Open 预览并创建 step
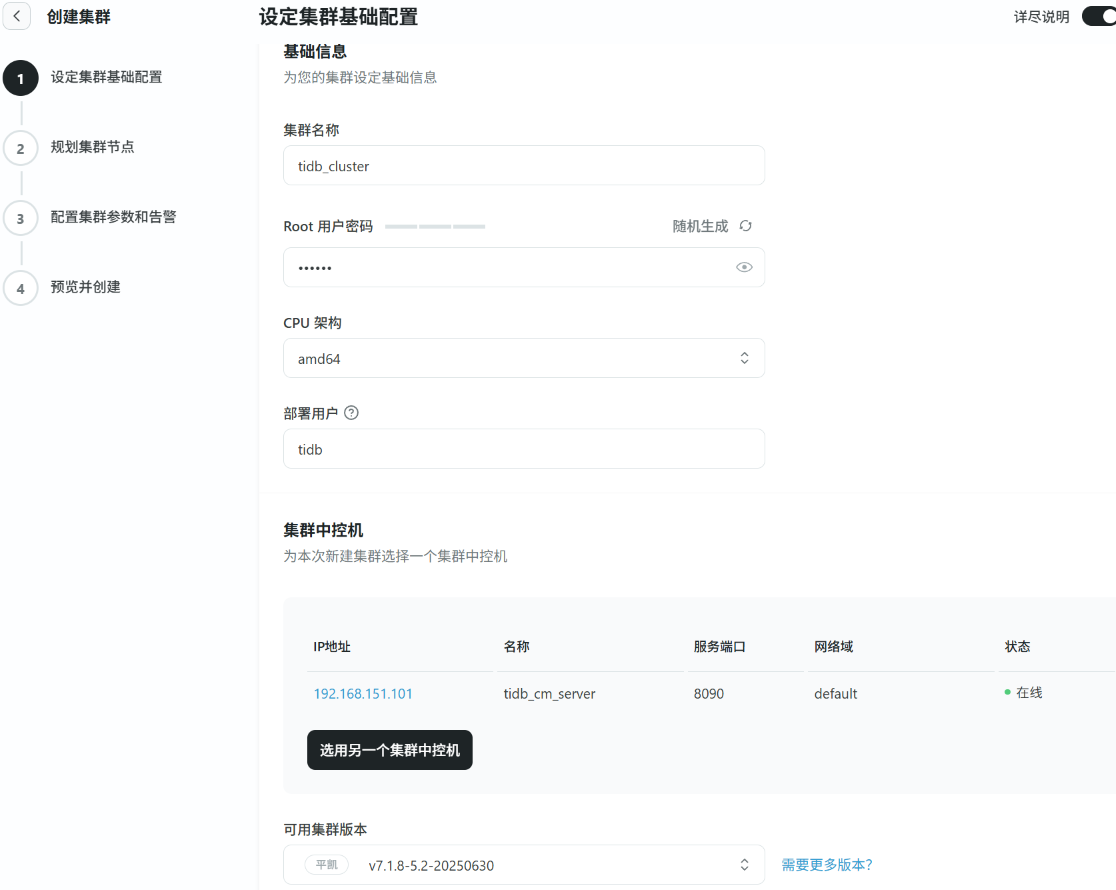Screen dimensions: 1116x890 (85, 287)
